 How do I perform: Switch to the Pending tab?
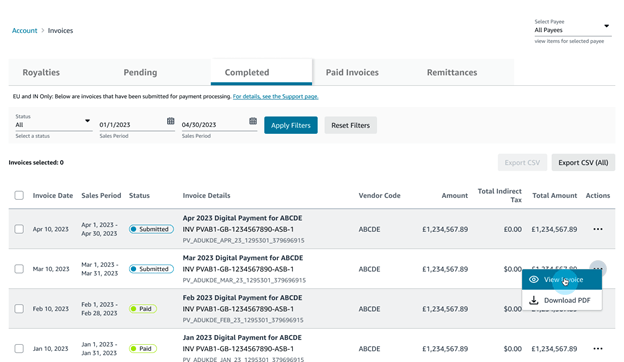pyautogui.click(x=140, y=72)
